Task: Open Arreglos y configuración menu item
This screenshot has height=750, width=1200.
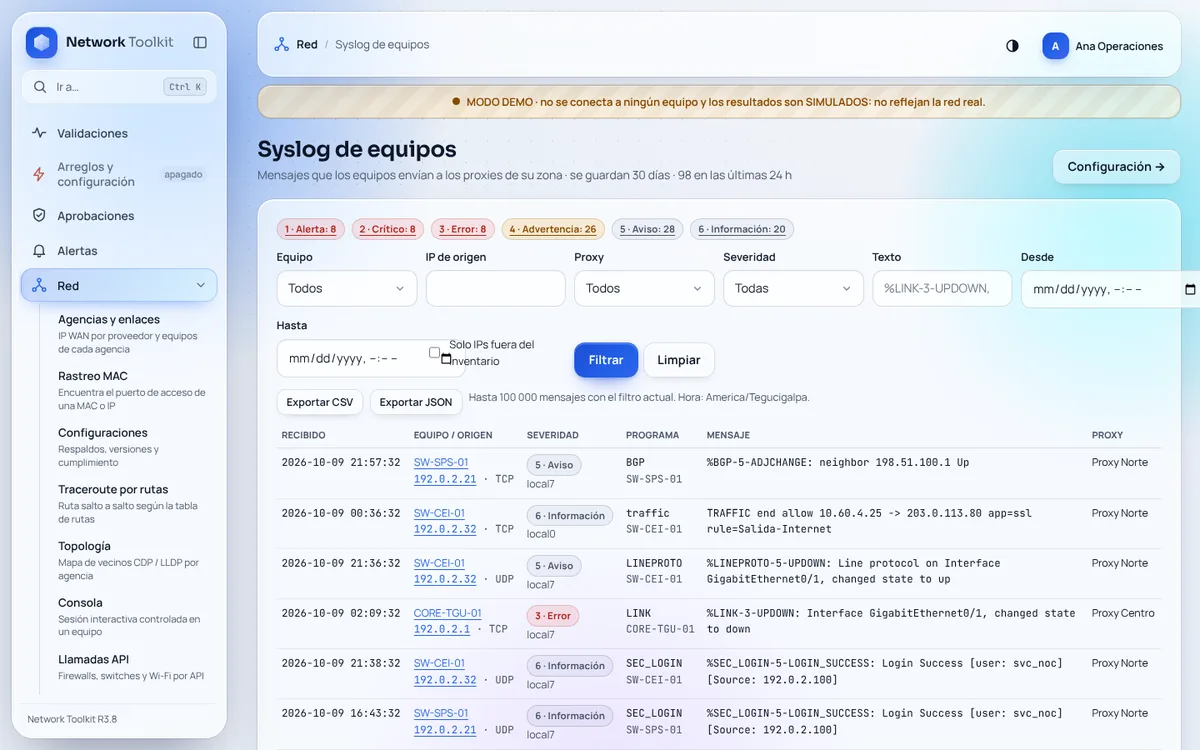Action: pyautogui.click(x=119, y=174)
